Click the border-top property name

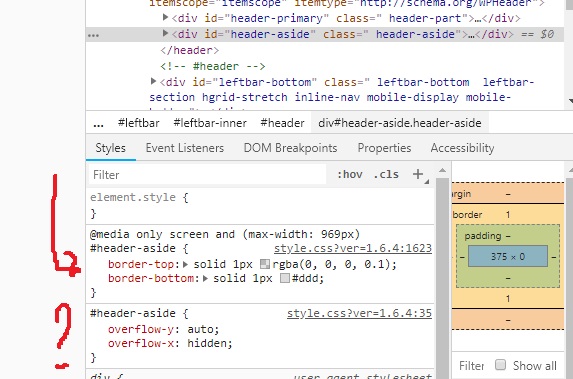click(141, 264)
